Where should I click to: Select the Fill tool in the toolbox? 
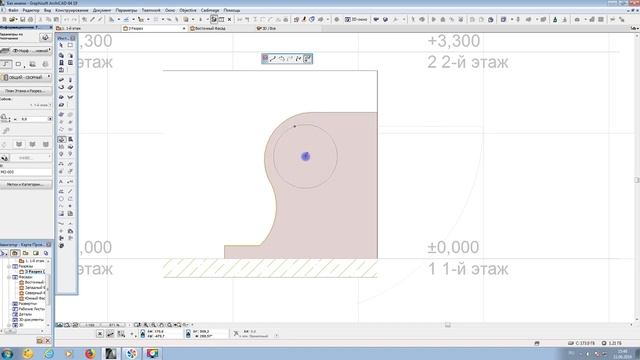[x=61, y=191]
